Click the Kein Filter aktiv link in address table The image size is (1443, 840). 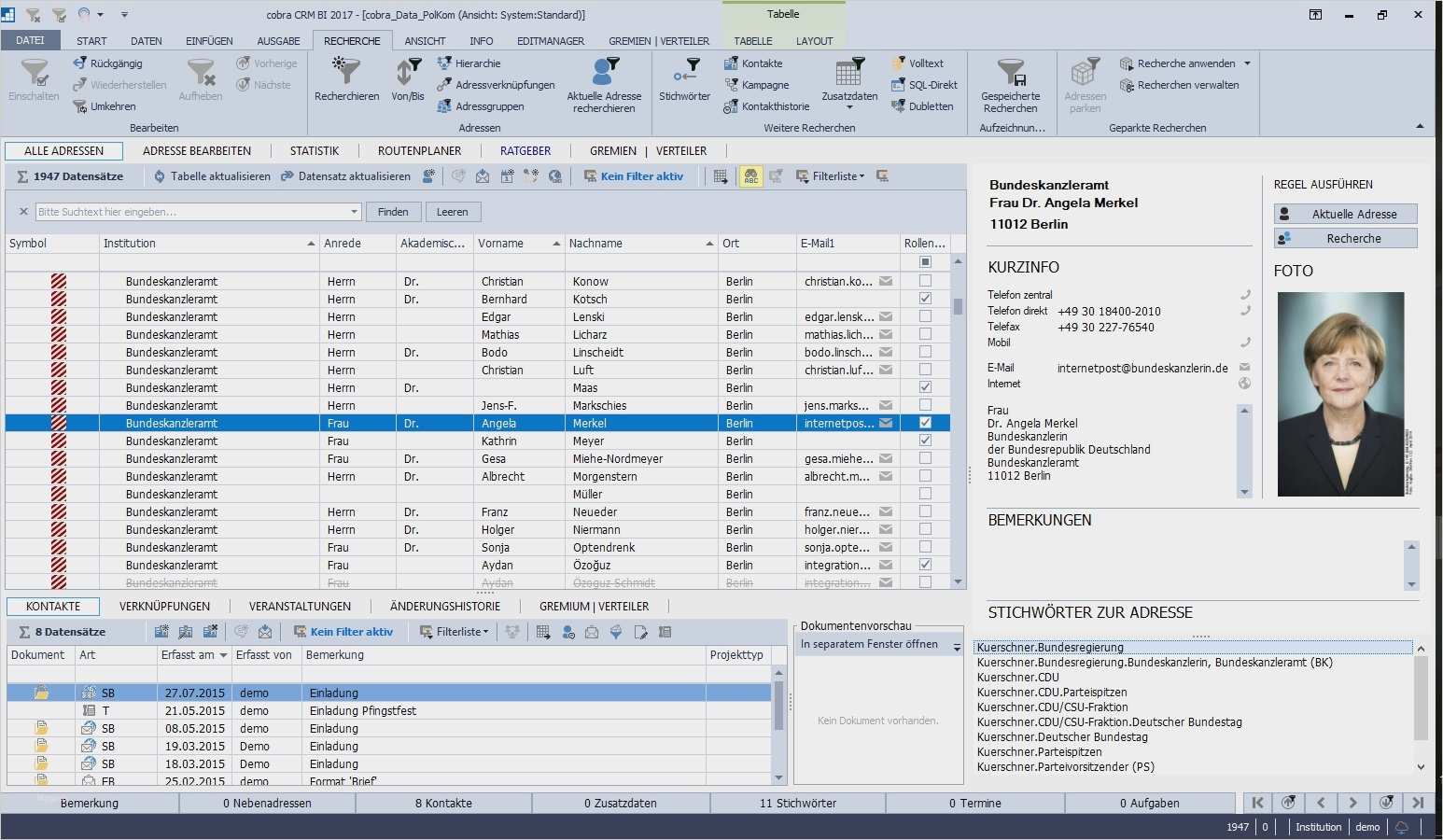[634, 176]
